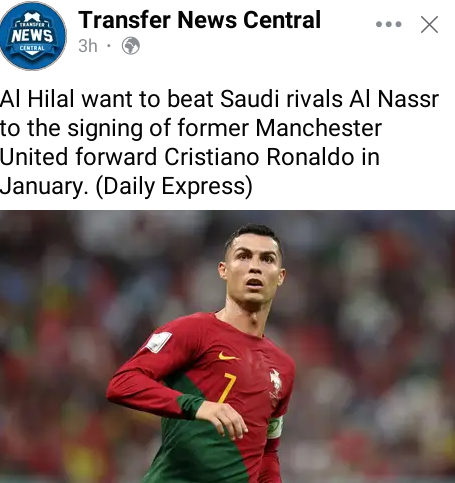Screen dimensions: 455x483
Task: Click the Portugal crest on the shirt
Action: (275, 382)
